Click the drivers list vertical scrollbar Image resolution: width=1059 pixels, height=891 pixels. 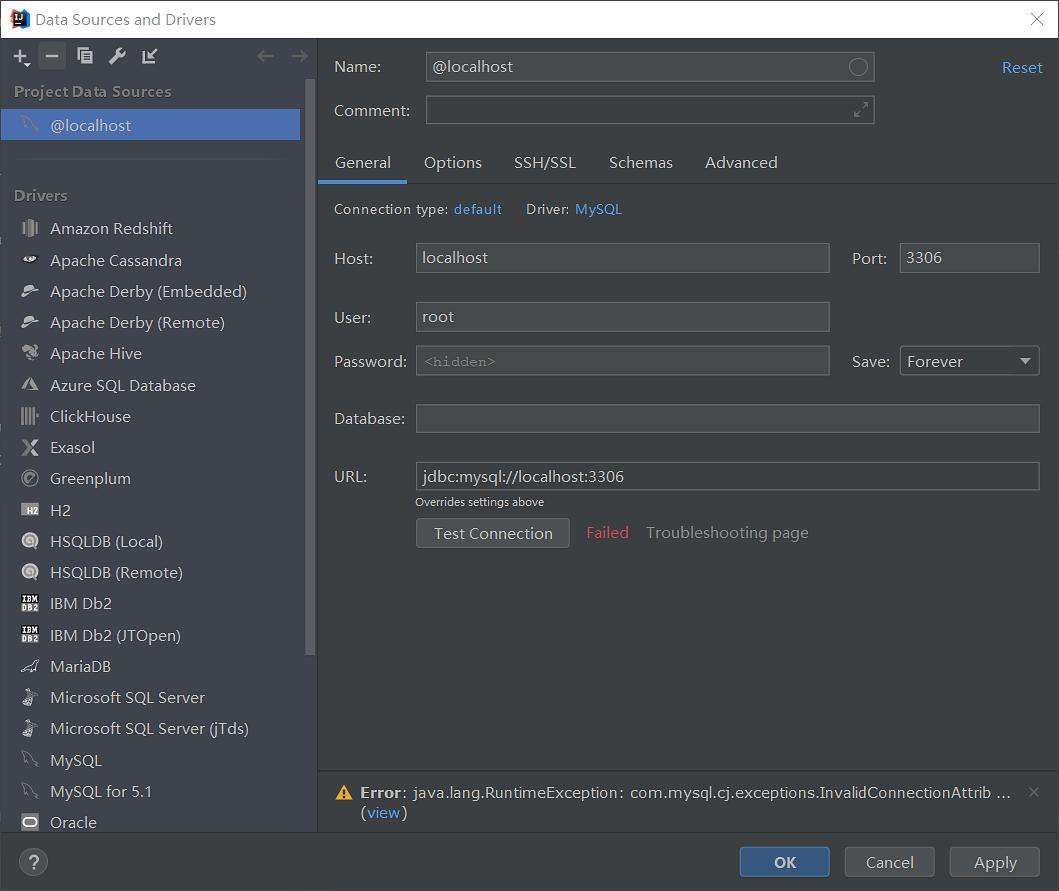pos(310,367)
